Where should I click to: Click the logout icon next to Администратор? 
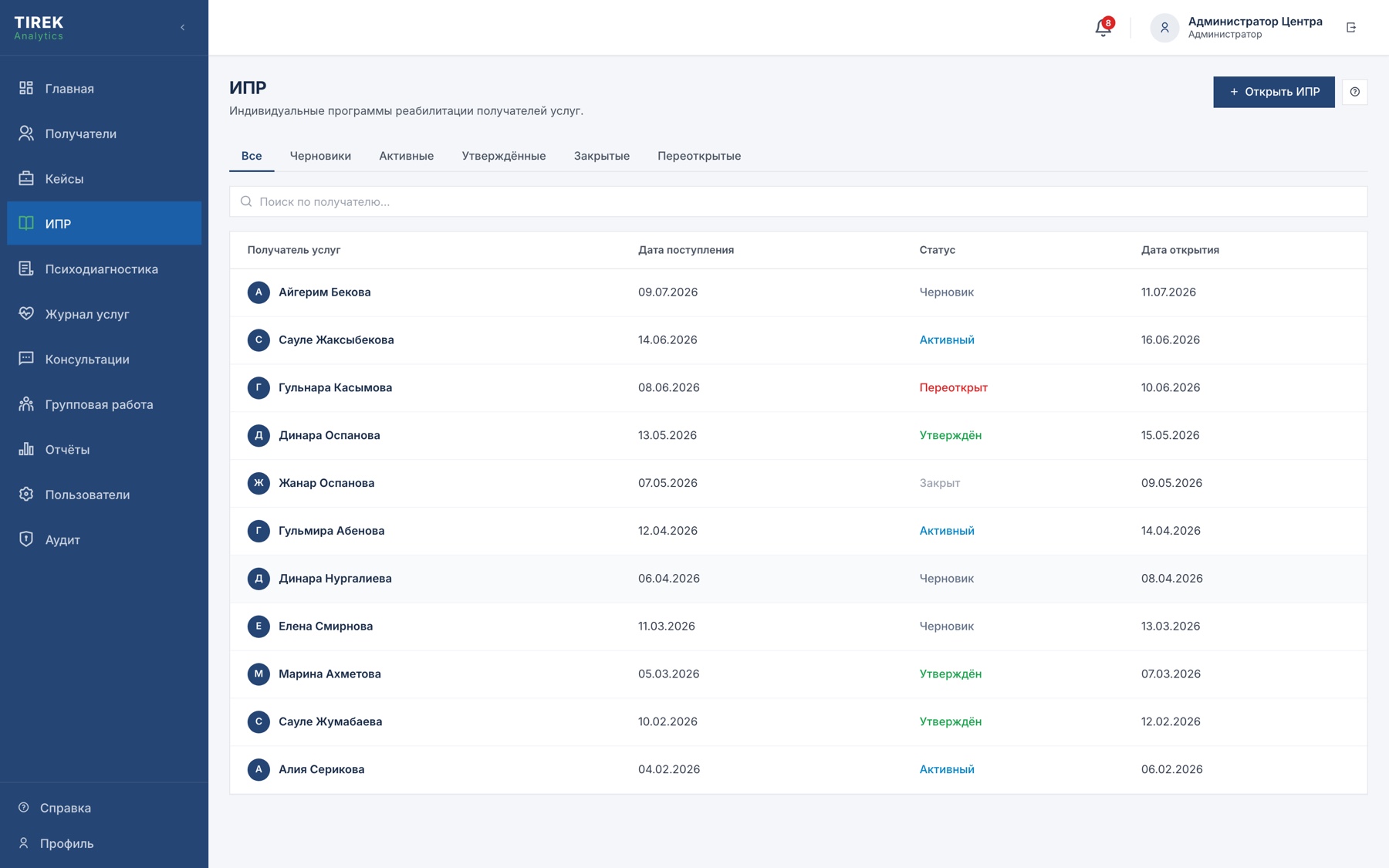point(1351,28)
